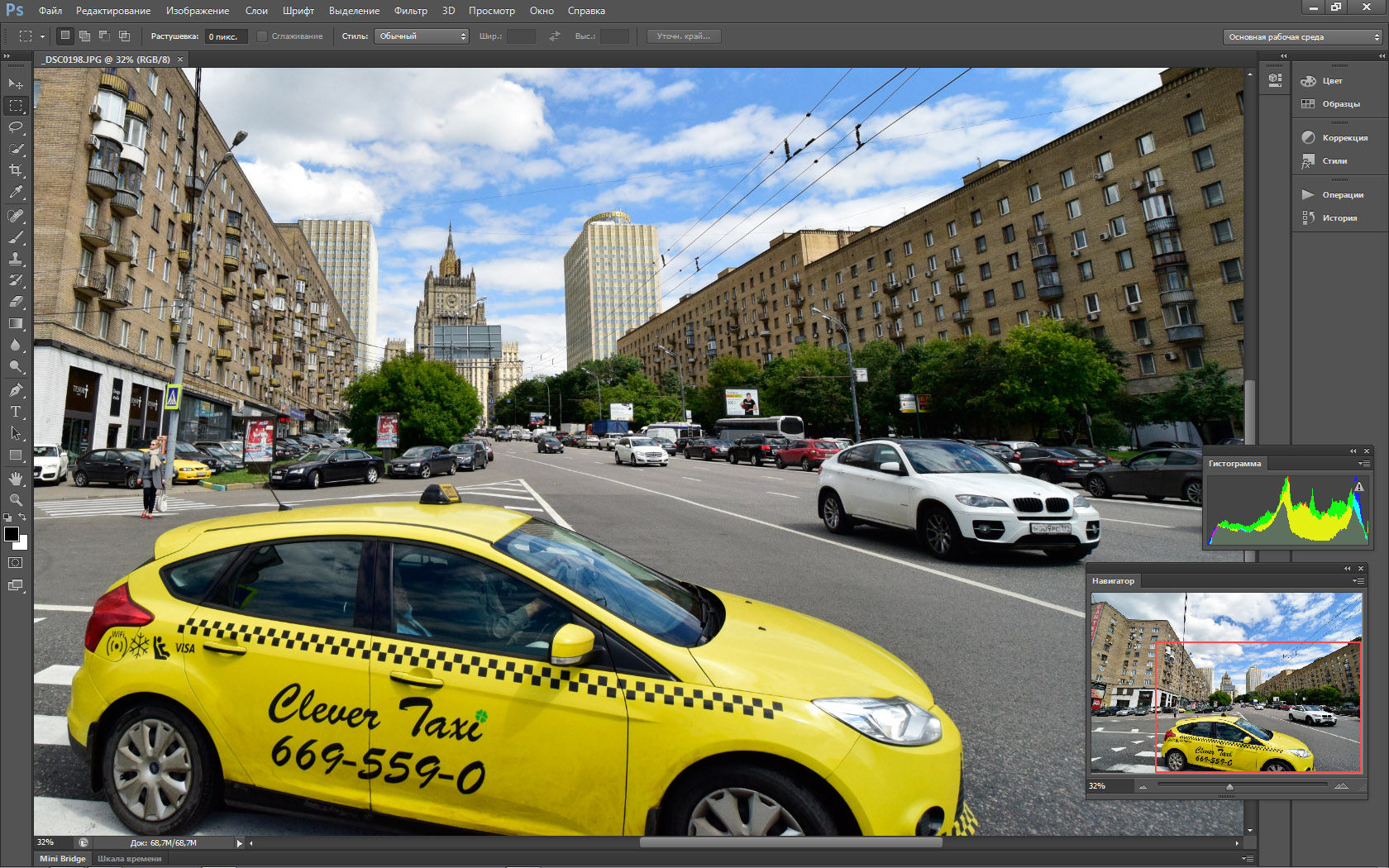Screen dimensions: 1389x868
Task: Change the screen mode
Action: (x=16, y=585)
